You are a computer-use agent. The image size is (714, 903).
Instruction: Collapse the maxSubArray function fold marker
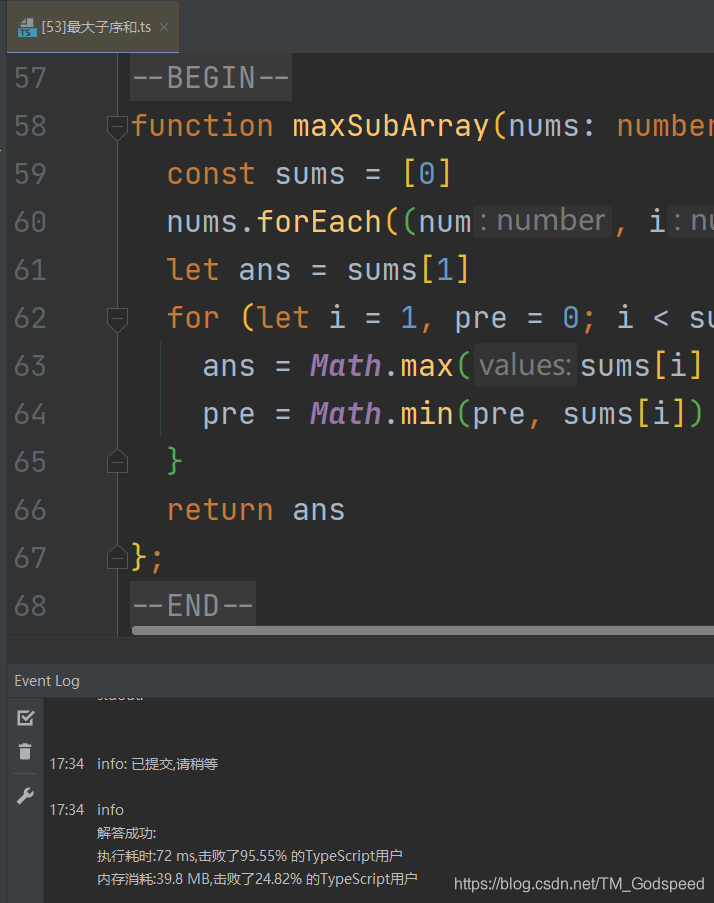117,127
